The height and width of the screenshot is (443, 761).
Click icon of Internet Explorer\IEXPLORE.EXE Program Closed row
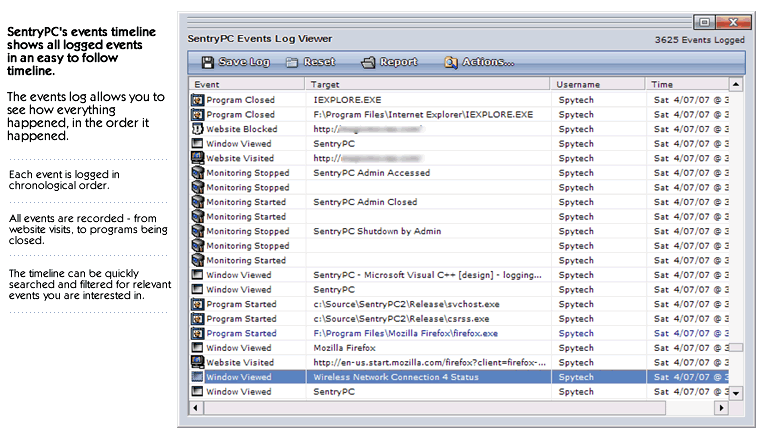tap(197, 115)
